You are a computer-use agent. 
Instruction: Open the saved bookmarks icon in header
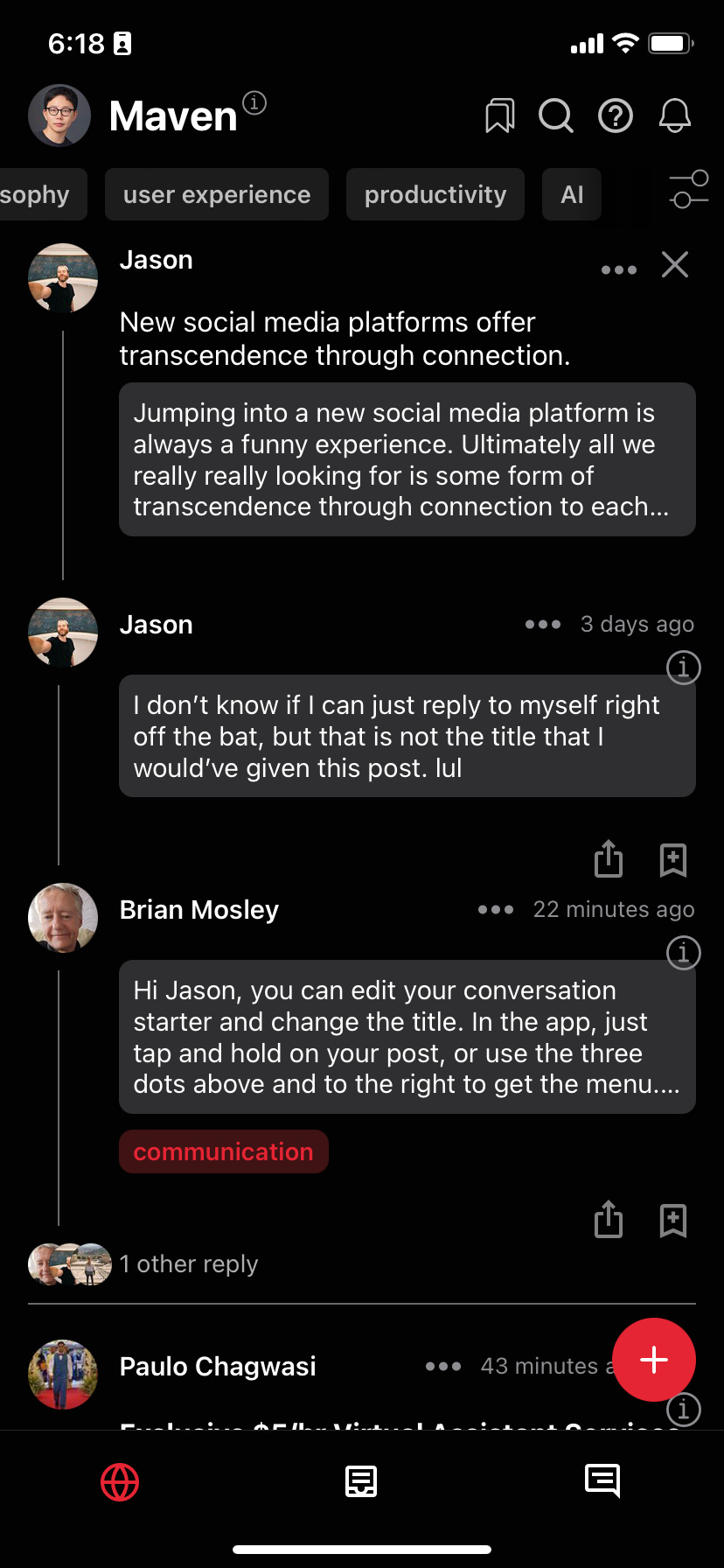[x=499, y=115]
